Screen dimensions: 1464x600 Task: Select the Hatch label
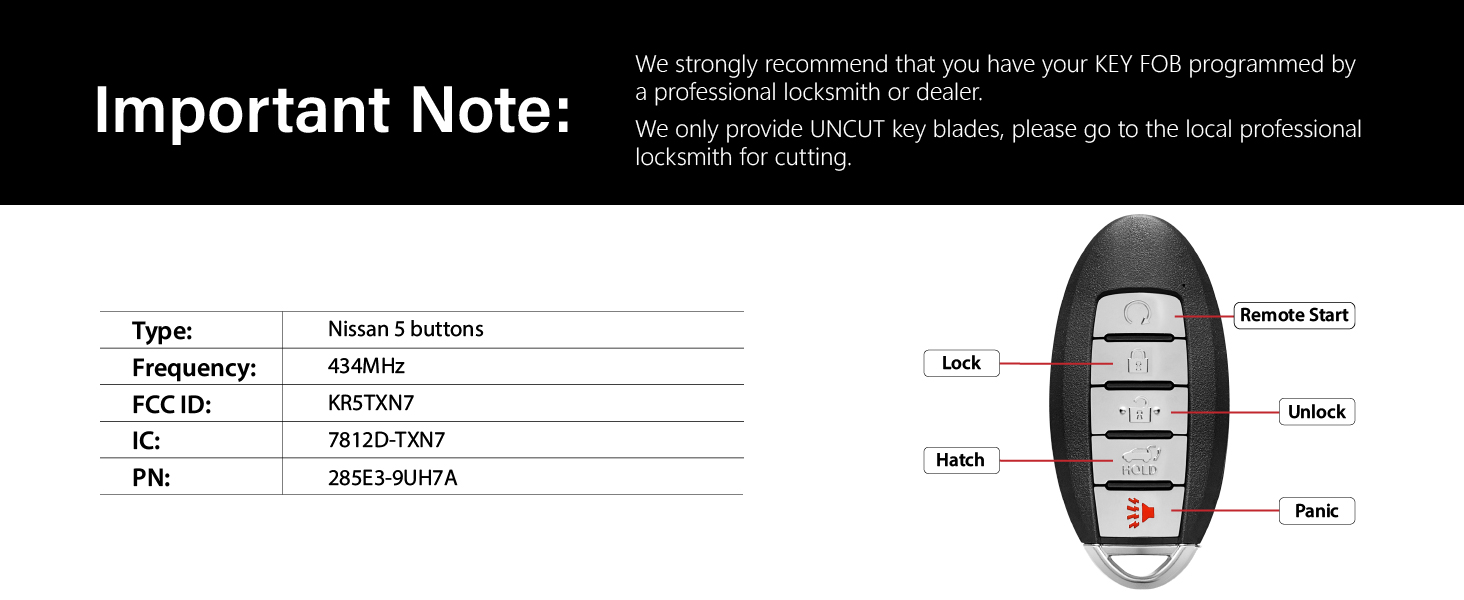tap(961, 460)
